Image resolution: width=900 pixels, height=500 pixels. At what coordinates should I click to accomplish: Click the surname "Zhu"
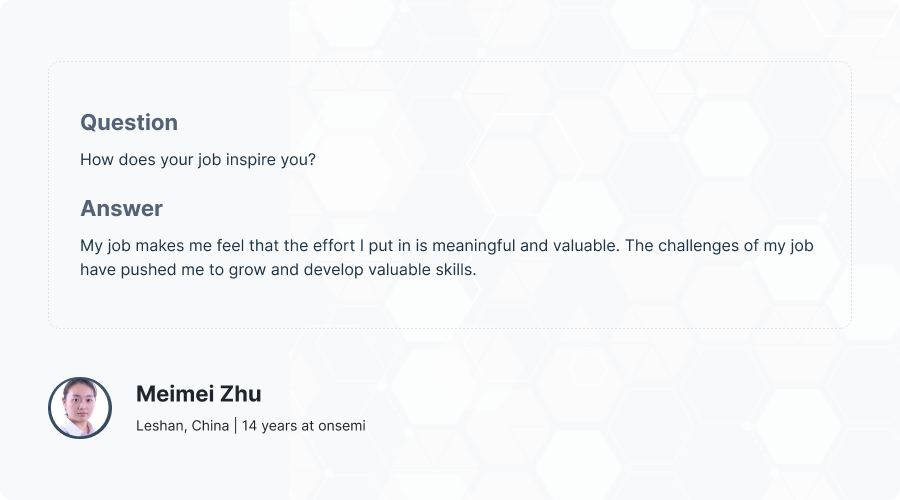242,394
